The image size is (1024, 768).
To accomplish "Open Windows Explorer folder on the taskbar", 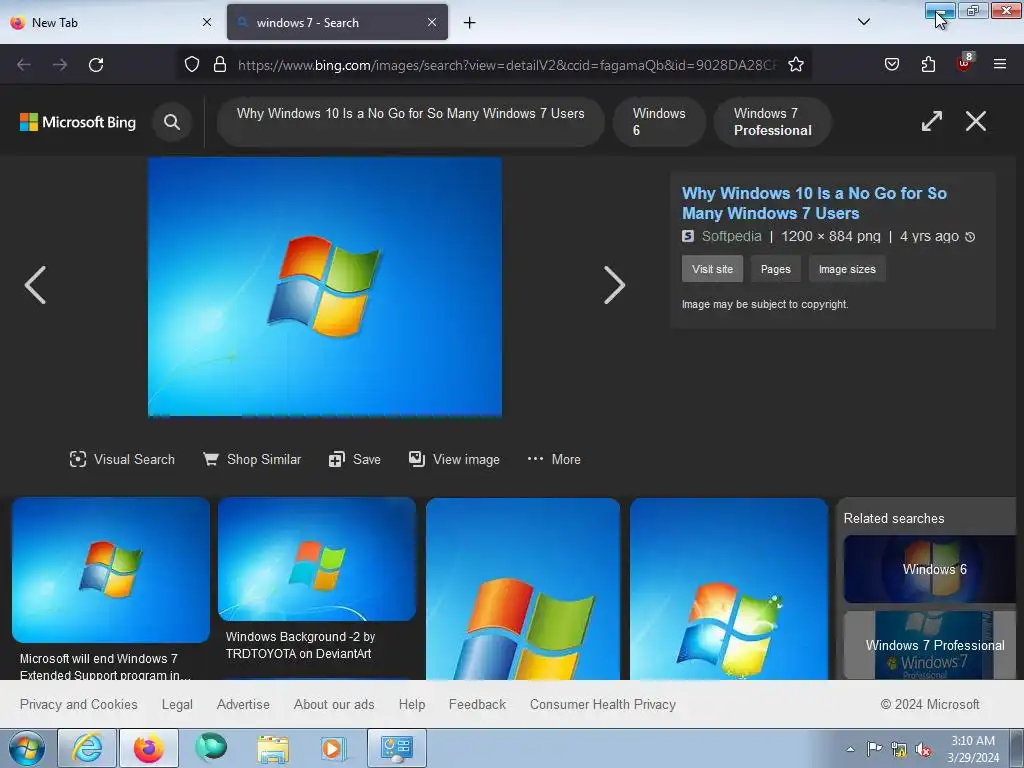I will point(273,748).
